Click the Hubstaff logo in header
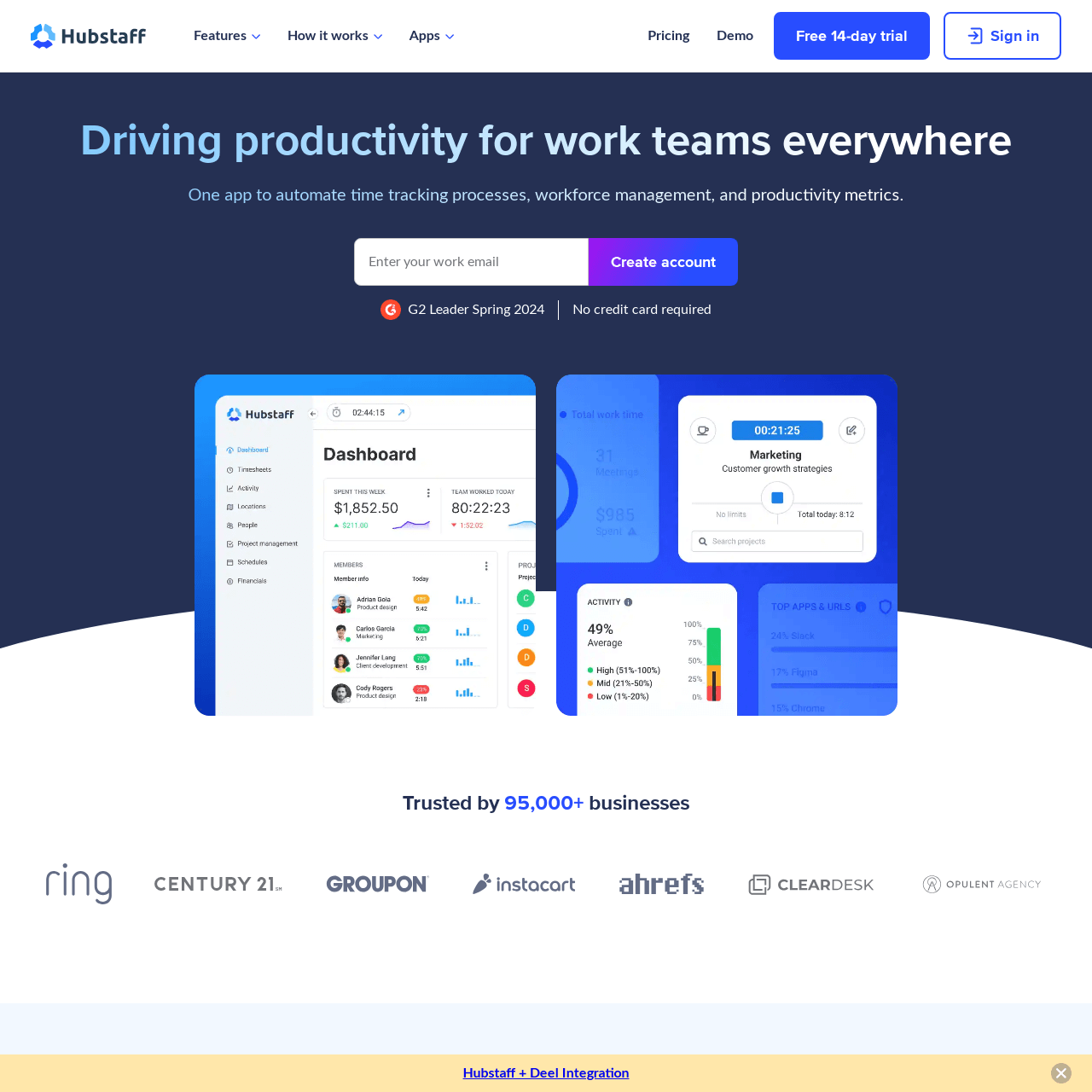1092x1092 pixels. 88,36
